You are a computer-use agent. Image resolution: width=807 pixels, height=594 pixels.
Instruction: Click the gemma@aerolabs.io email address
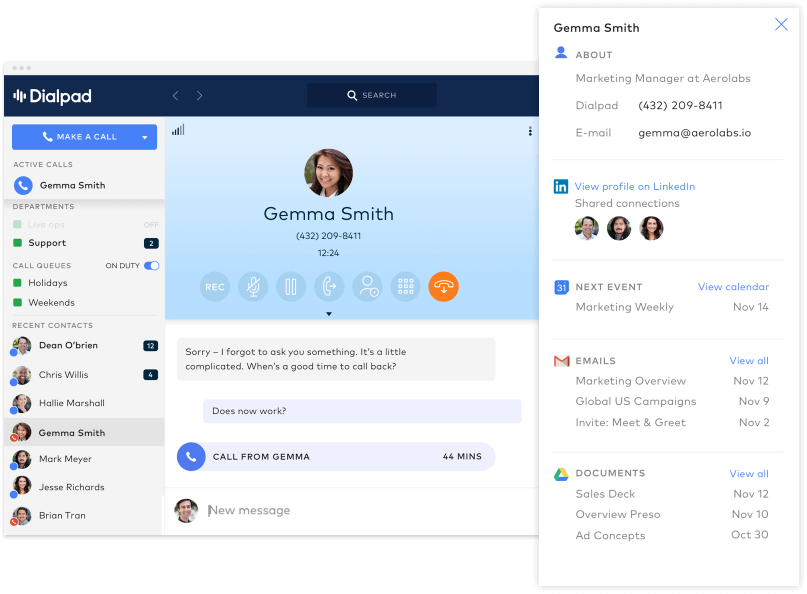point(694,133)
